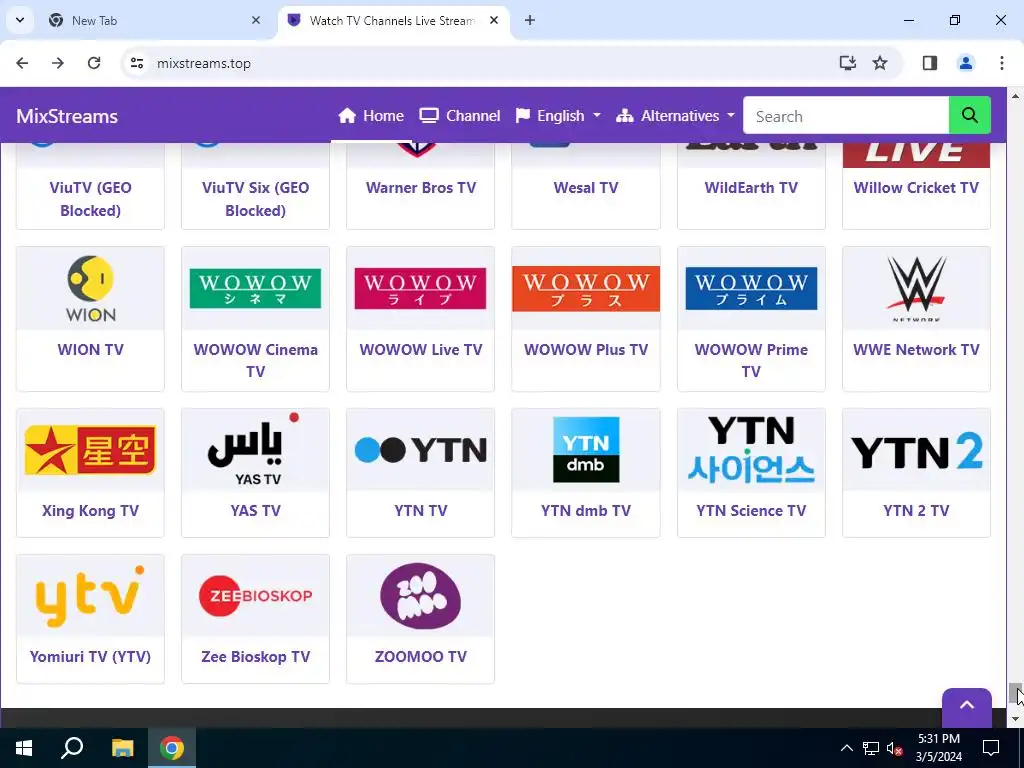Viewport: 1024px width, 768px height.
Task: Open the Wesal TV link
Action: (x=586, y=187)
